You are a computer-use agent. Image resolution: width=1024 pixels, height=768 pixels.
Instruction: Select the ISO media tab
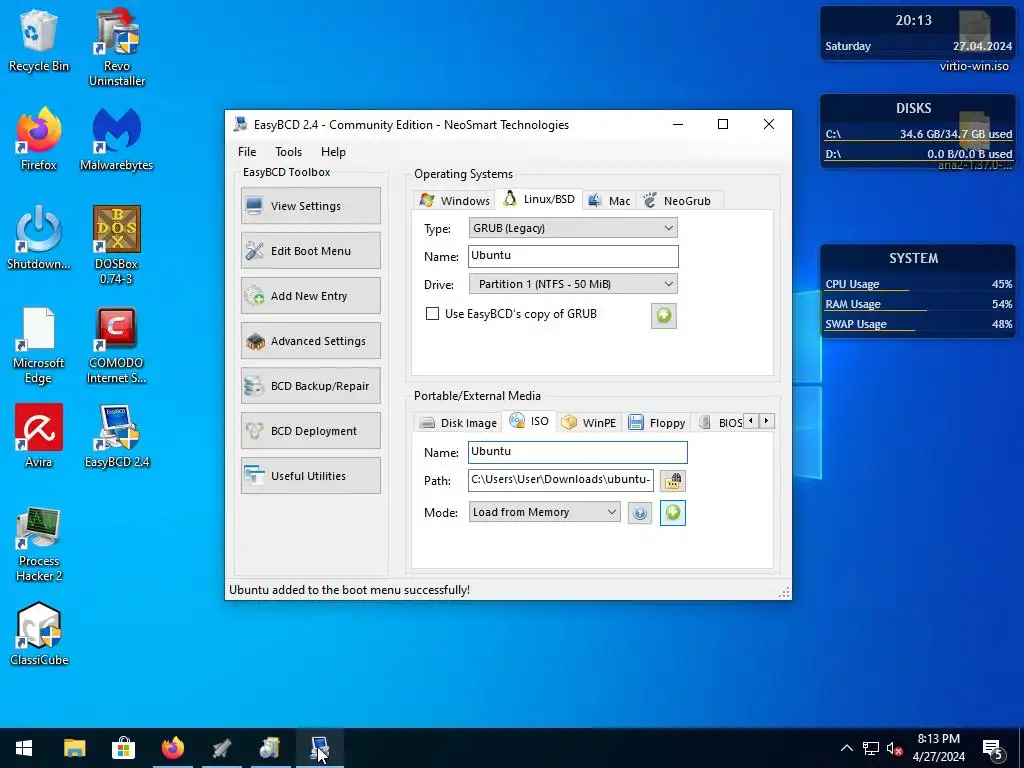[x=530, y=421]
